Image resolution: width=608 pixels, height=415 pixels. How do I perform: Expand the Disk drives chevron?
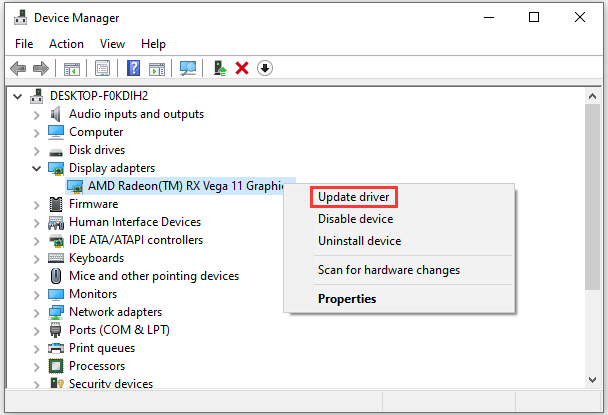[x=36, y=150]
